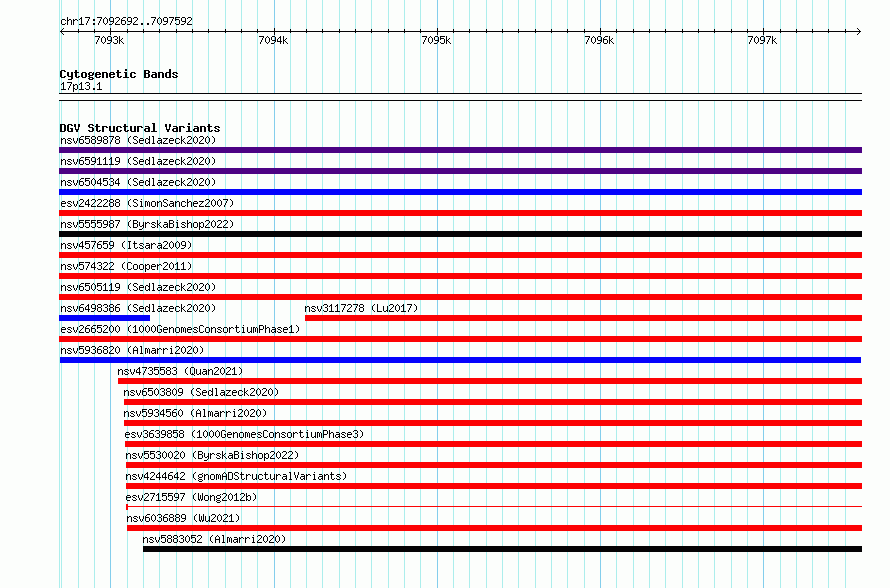Click the 7096k ruler mark
Screen dimensions: 890x588
click(x=599, y=40)
